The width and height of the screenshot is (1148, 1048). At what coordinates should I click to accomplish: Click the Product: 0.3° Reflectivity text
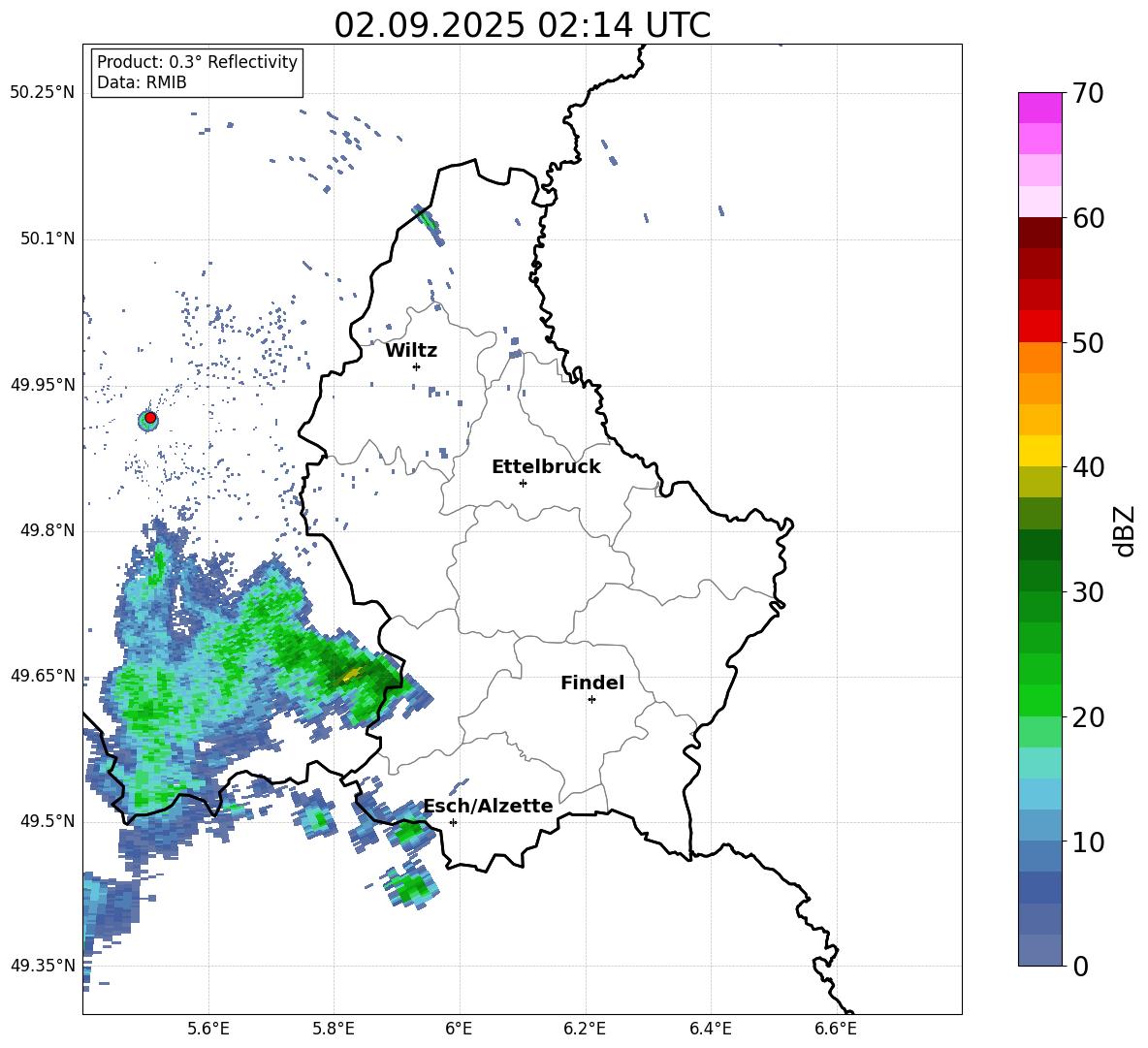(197, 62)
